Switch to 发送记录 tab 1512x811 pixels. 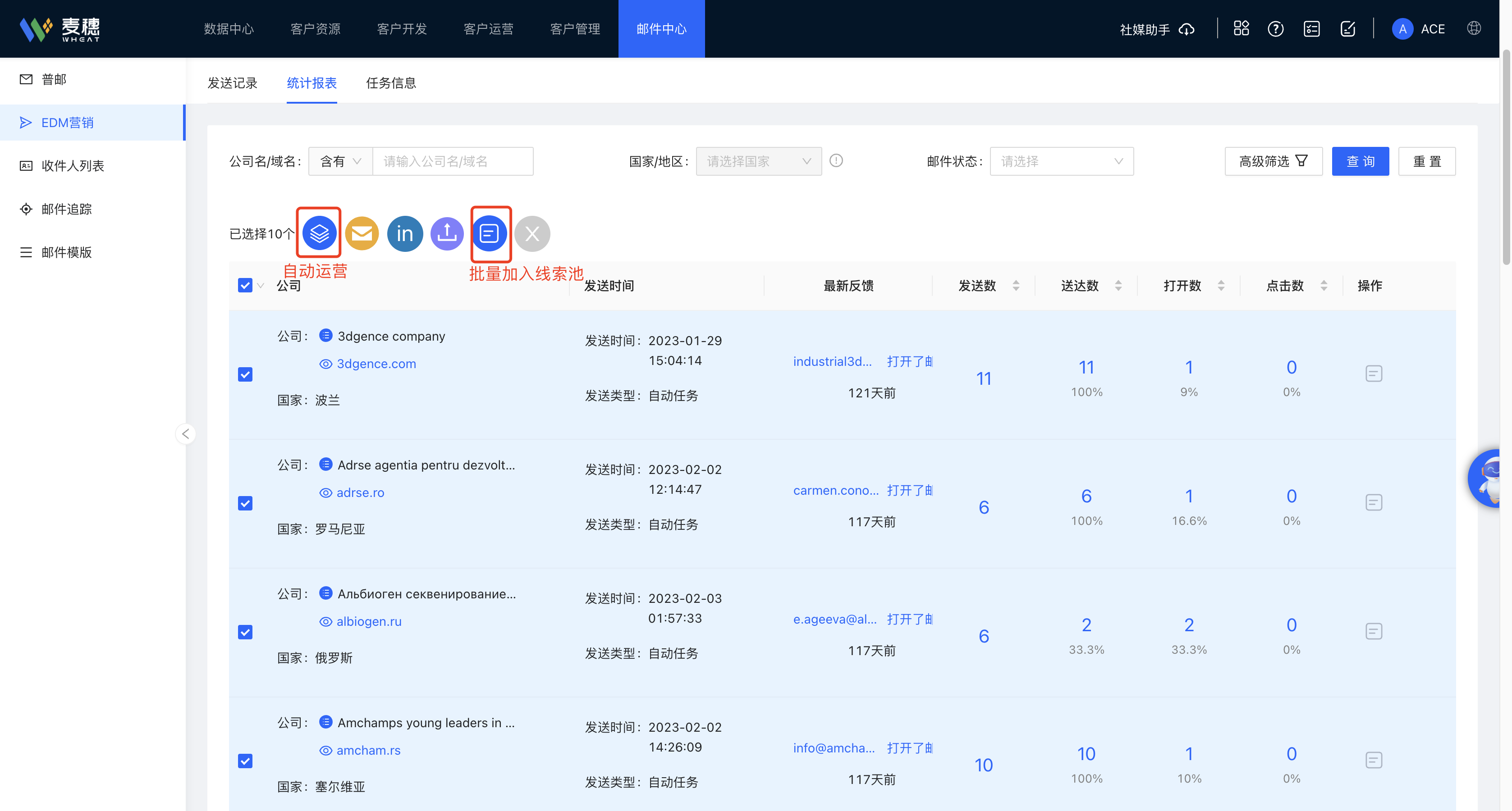(x=233, y=83)
